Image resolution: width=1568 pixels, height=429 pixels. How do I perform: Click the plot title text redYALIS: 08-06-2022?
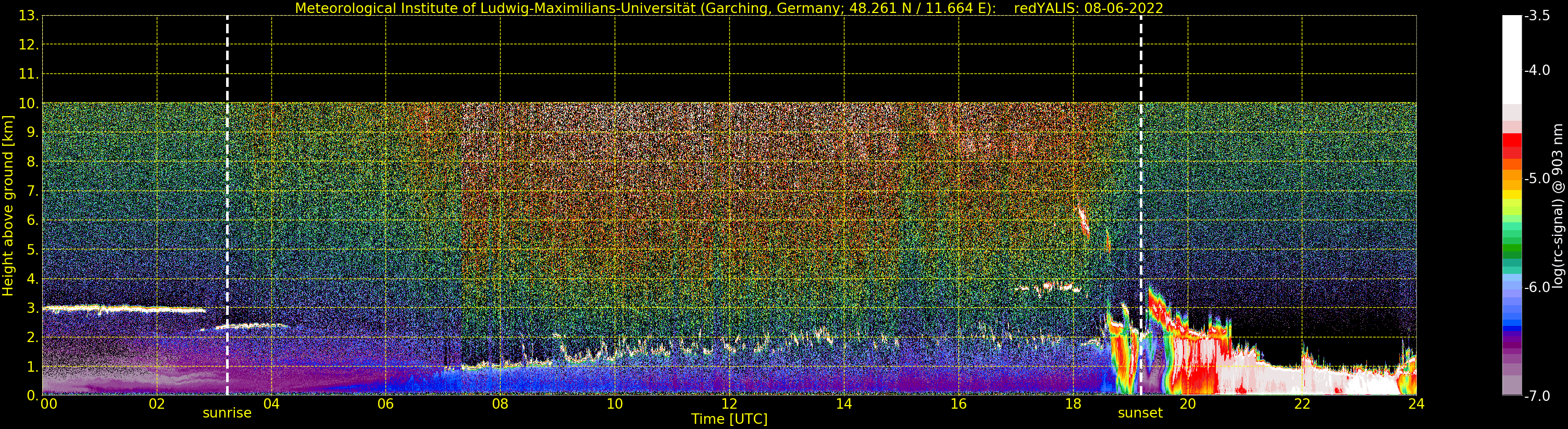(x=1088, y=8)
